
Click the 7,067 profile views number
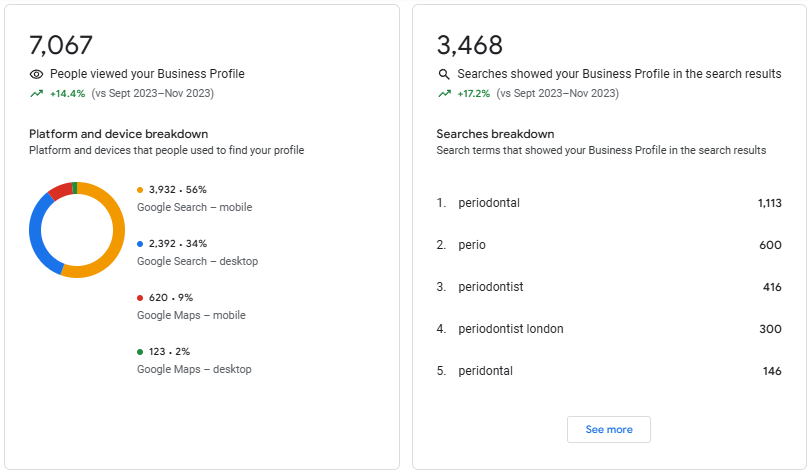[x=61, y=45]
